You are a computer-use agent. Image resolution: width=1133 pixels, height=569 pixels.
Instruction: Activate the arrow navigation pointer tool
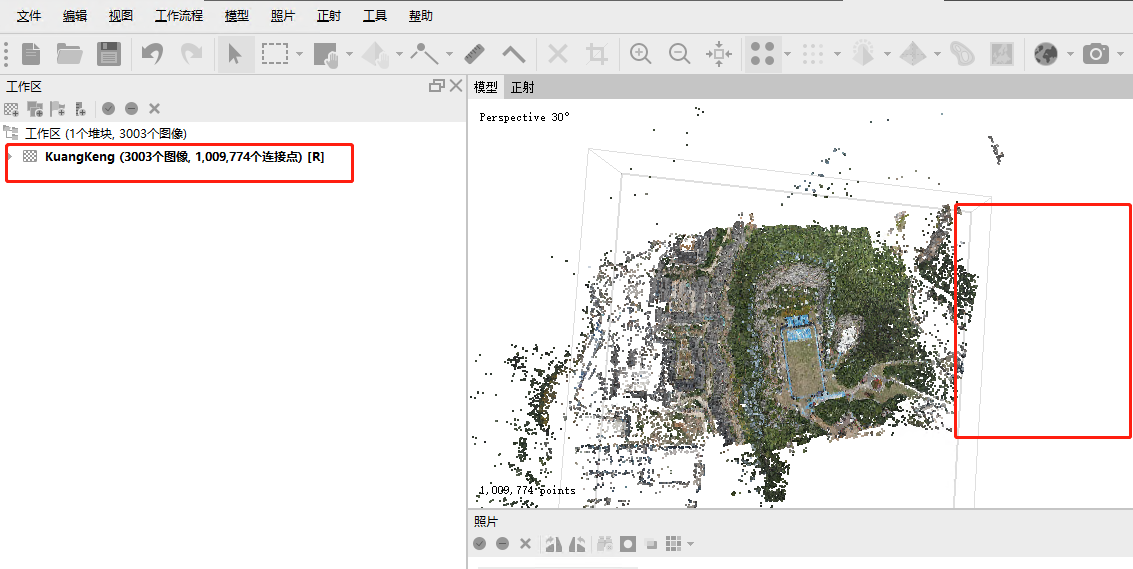(235, 54)
